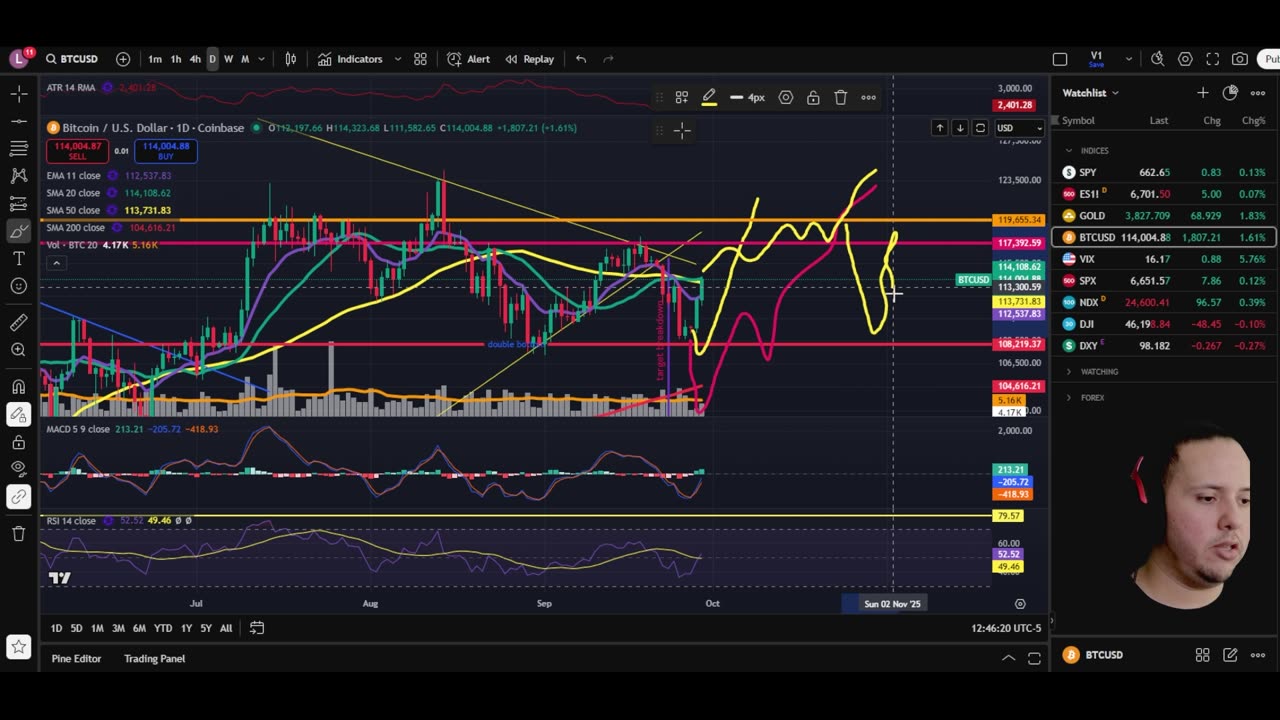Select the D daily timeframe
The width and height of the screenshot is (1280, 720).
[x=212, y=59]
